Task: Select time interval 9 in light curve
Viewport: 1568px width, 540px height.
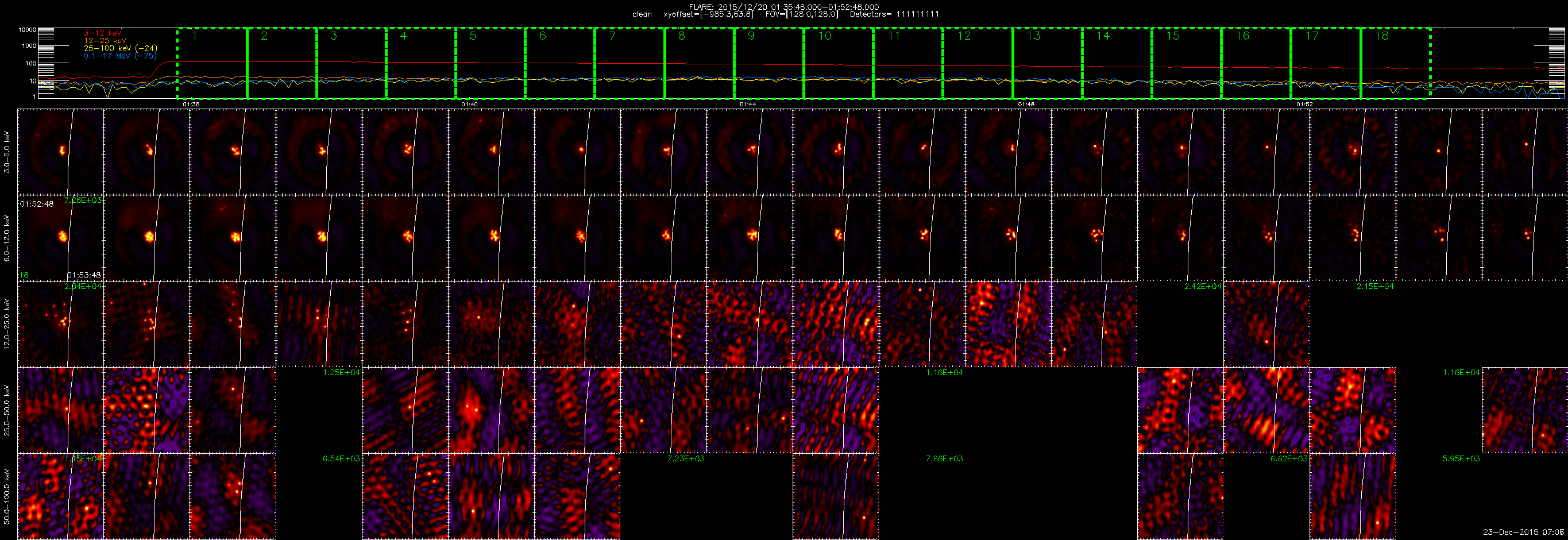Action: tap(769, 63)
